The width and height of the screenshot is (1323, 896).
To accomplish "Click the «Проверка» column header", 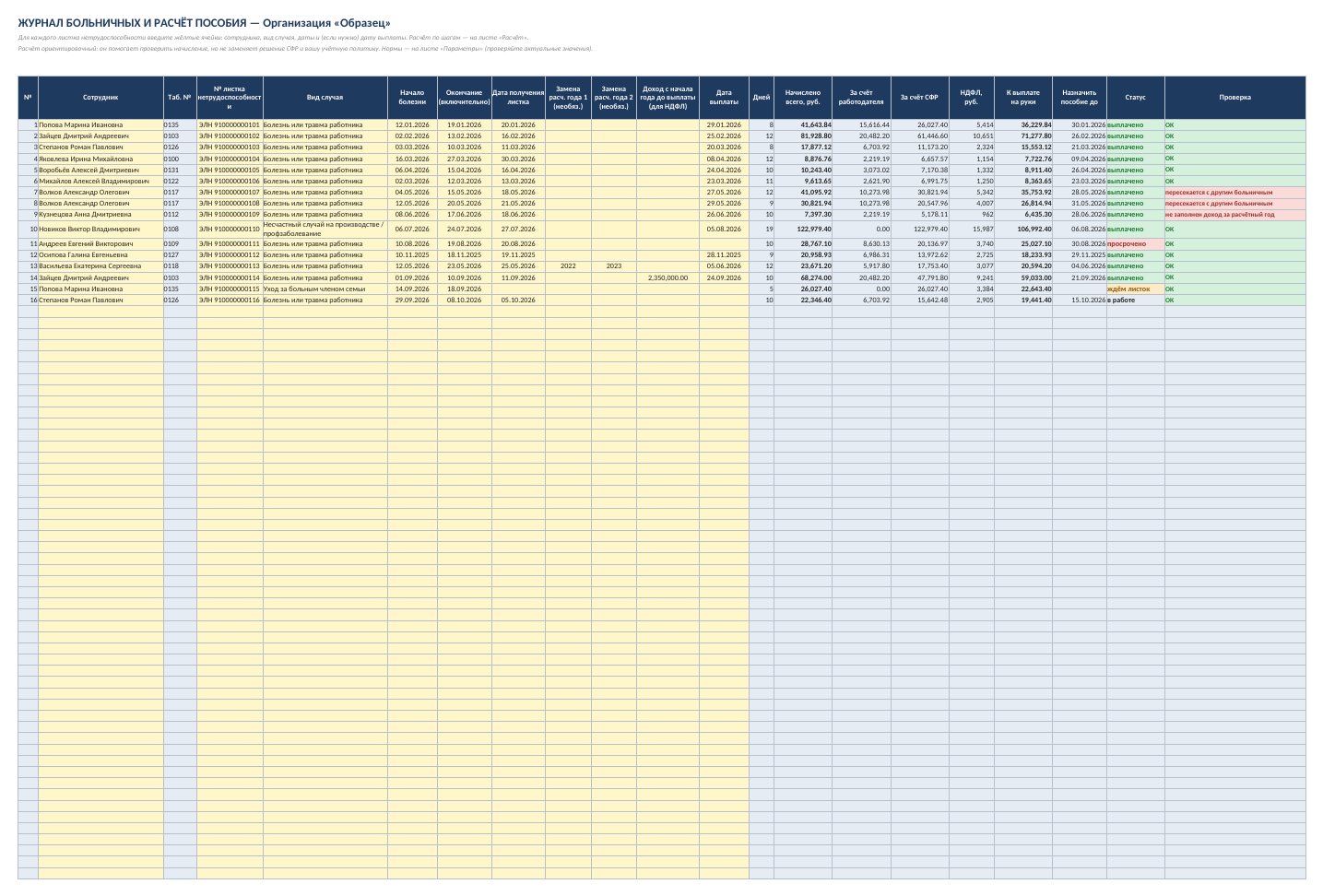I will (x=1234, y=97).
